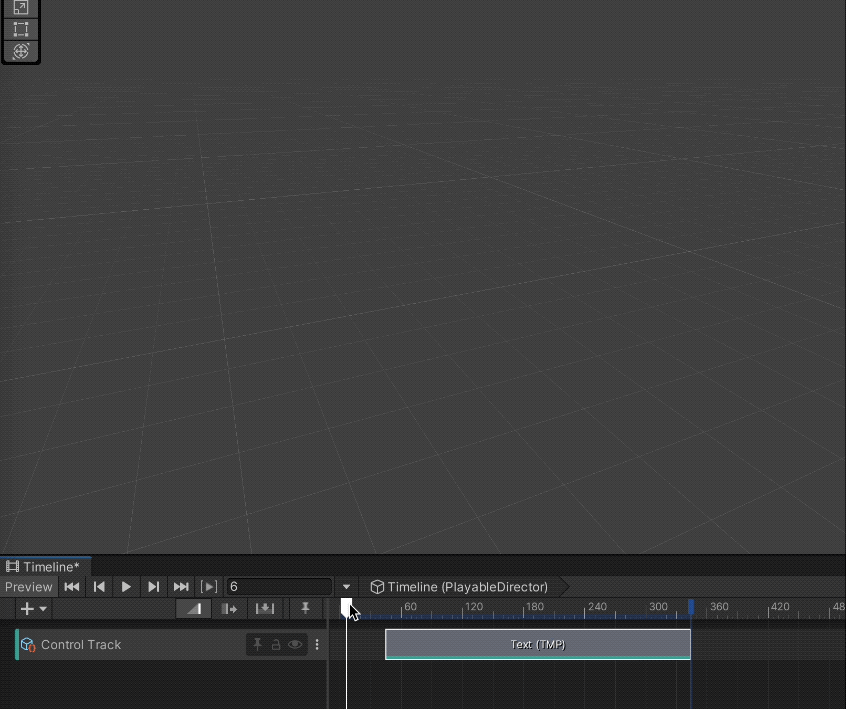Step forward to the next frame

pyautogui.click(x=153, y=587)
